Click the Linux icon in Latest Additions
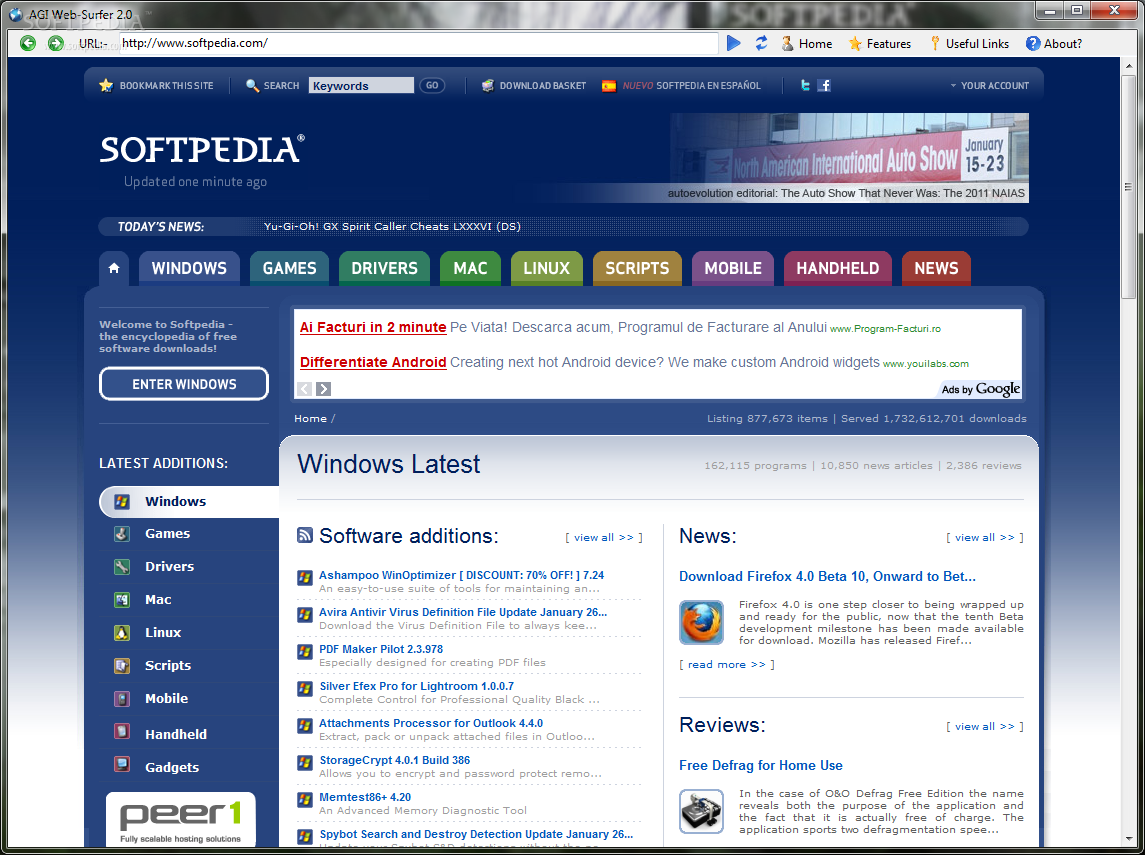The width and height of the screenshot is (1145, 855). (122, 632)
